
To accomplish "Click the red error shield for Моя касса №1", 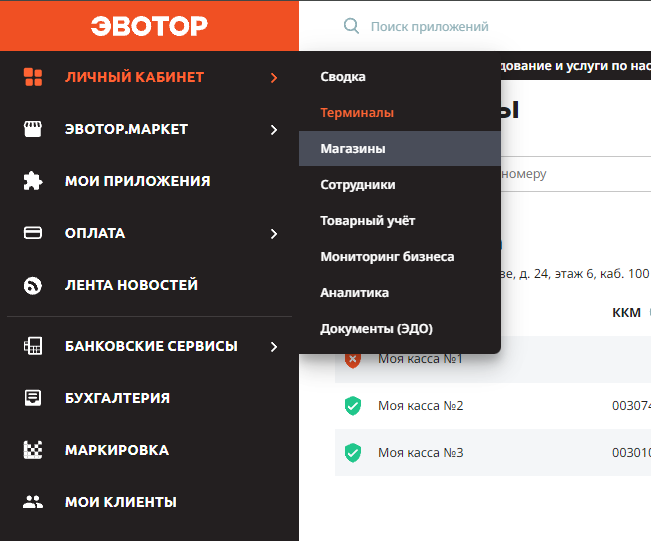I will click(x=352, y=360).
